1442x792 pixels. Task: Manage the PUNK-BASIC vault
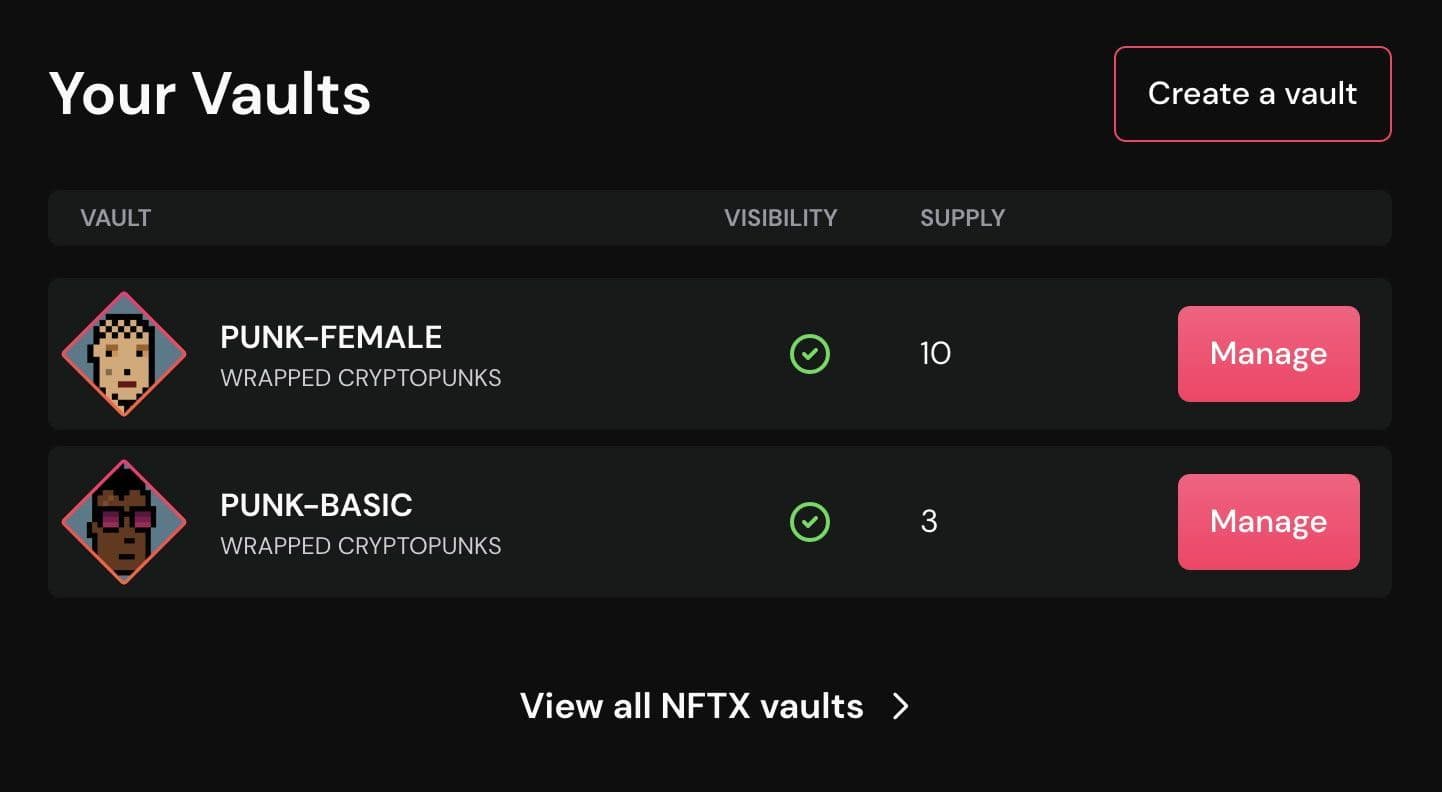[1268, 522]
